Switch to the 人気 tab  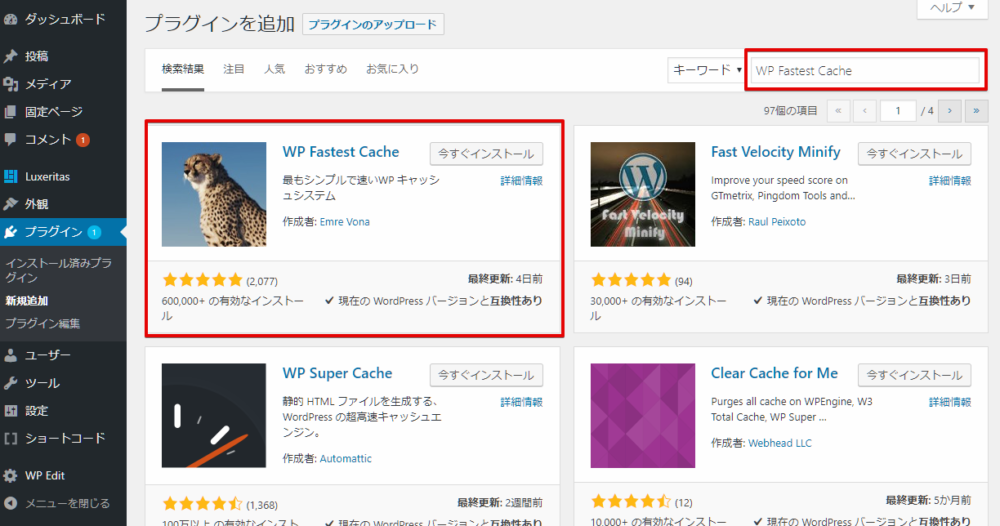274,69
